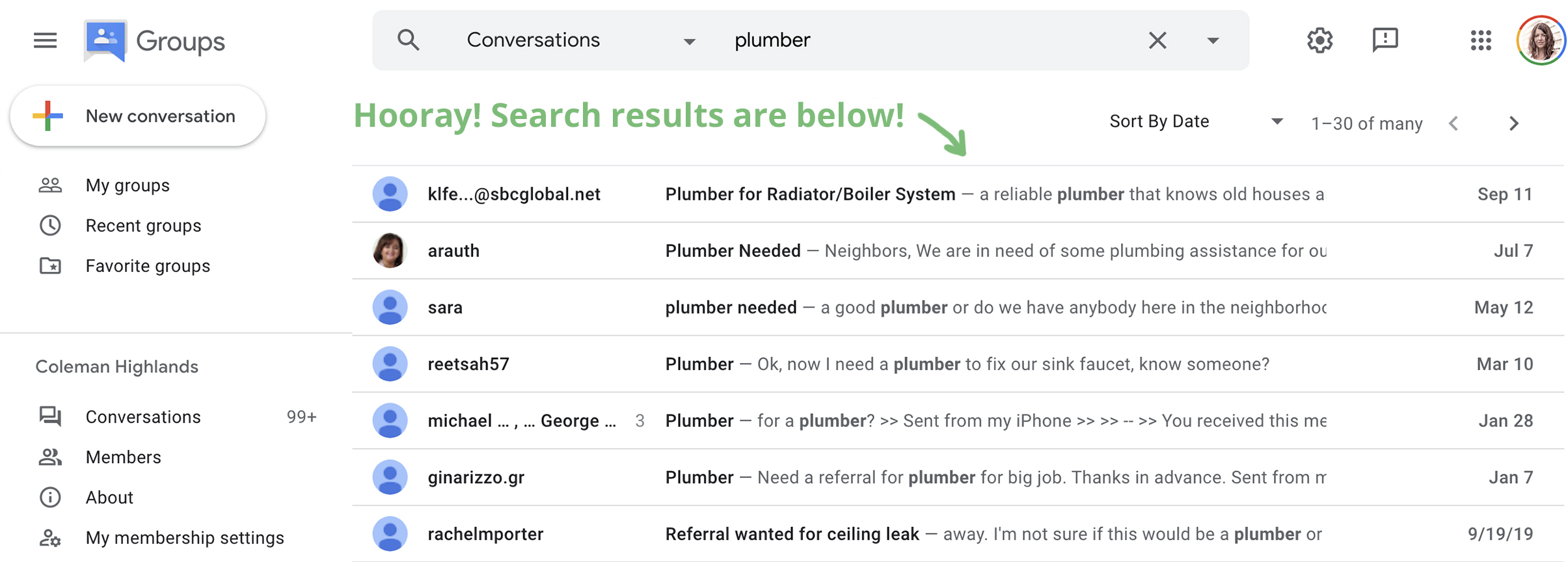Open the Google apps grid
This screenshot has width=1568, height=562.
pos(1481,40)
